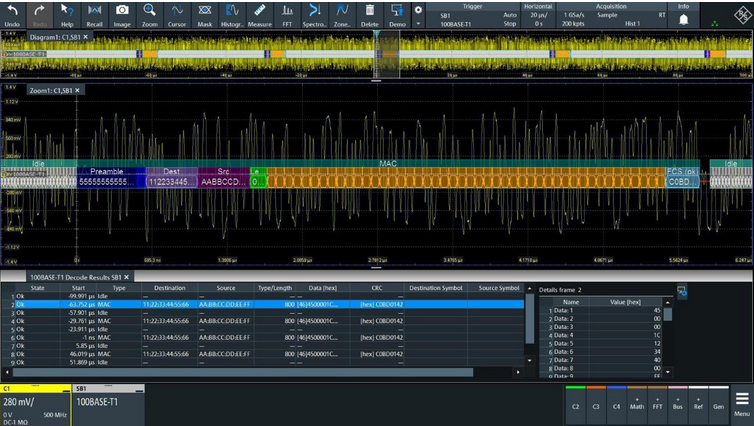Close the 100BASE-T1 Decode Results tab
Viewport: 754px width, 426px height.
point(126,277)
